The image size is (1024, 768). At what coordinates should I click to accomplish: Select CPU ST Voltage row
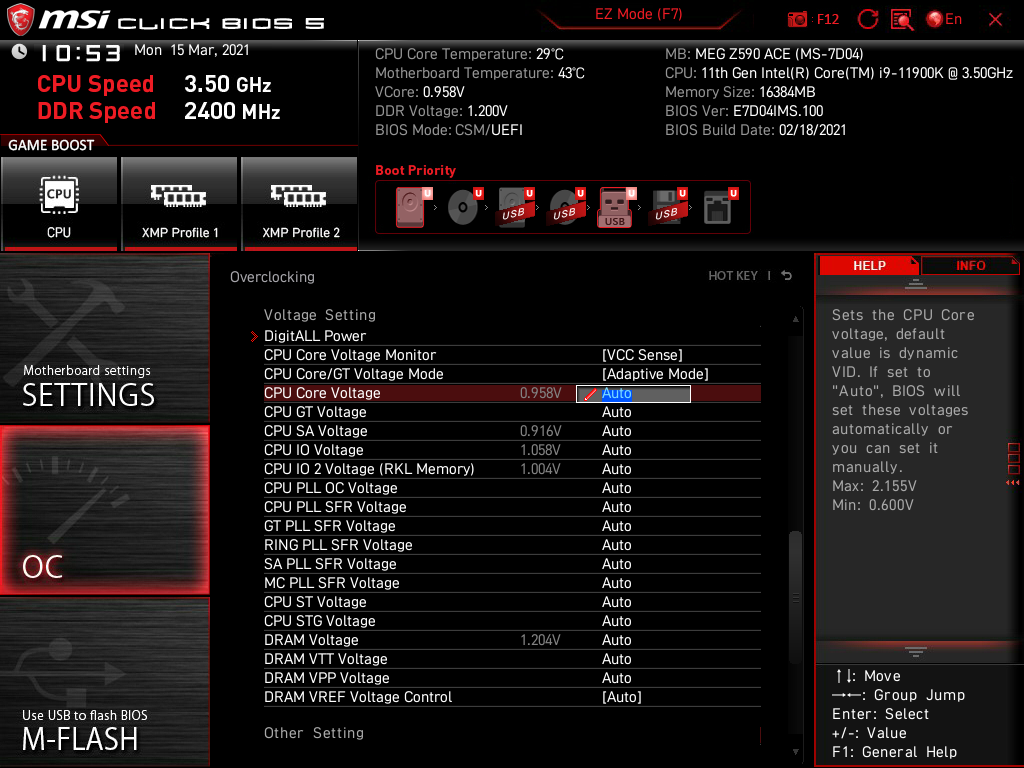(512, 601)
